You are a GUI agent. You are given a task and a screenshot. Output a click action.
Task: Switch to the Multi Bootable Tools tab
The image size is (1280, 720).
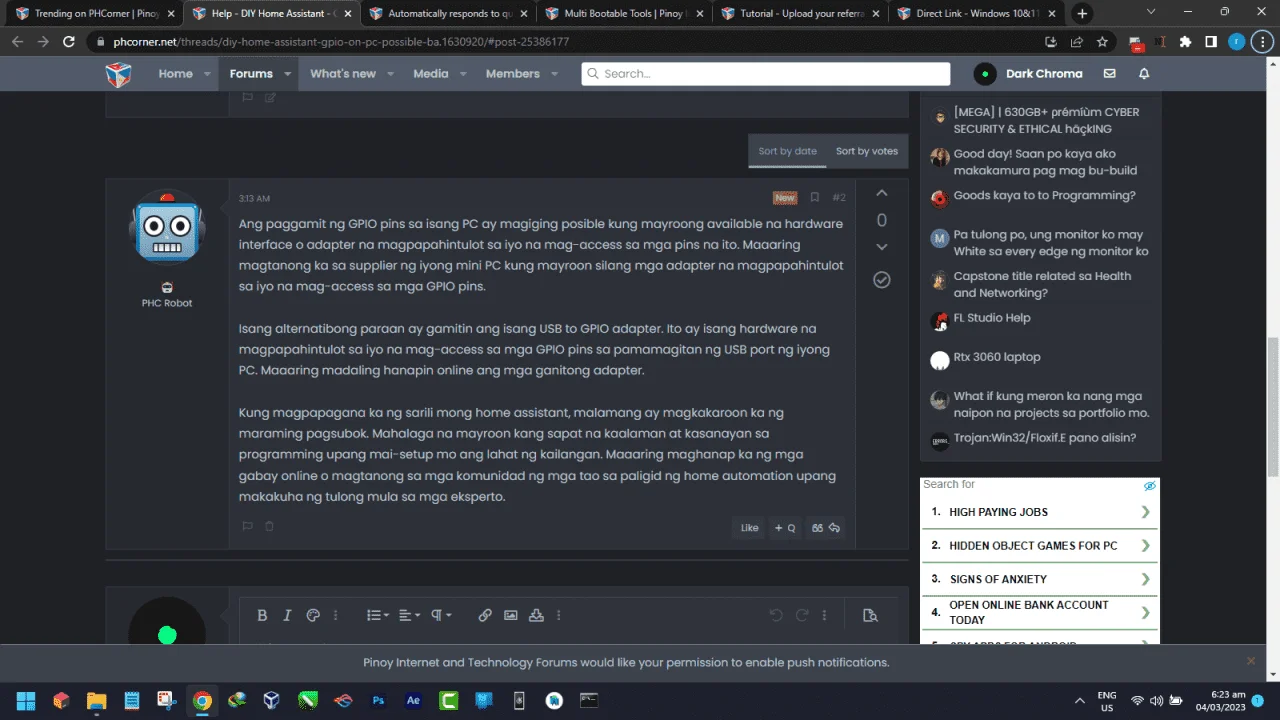[624, 14]
